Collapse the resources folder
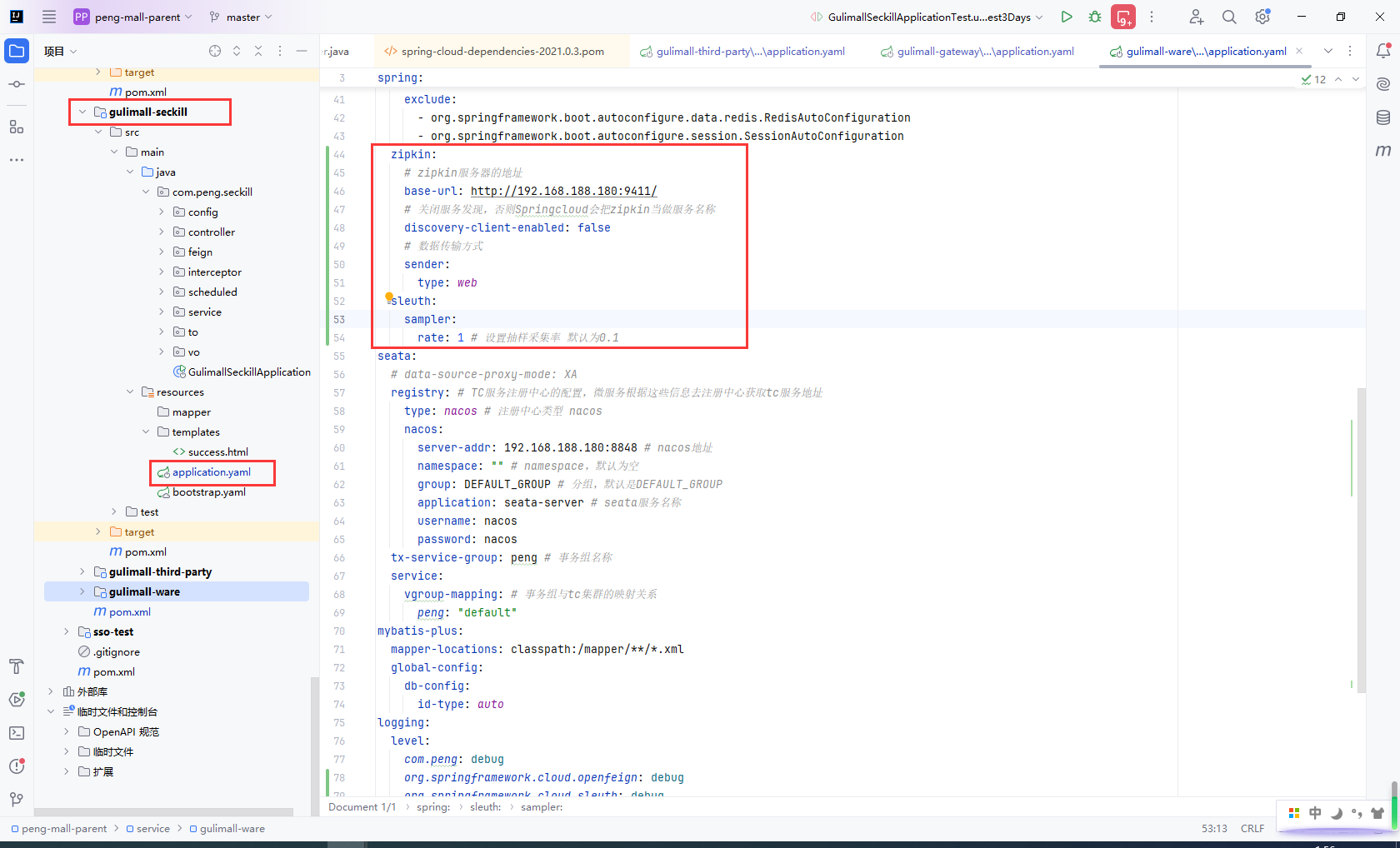Image resolution: width=1400 pixels, height=848 pixels. pyautogui.click(x=130, y=392)
